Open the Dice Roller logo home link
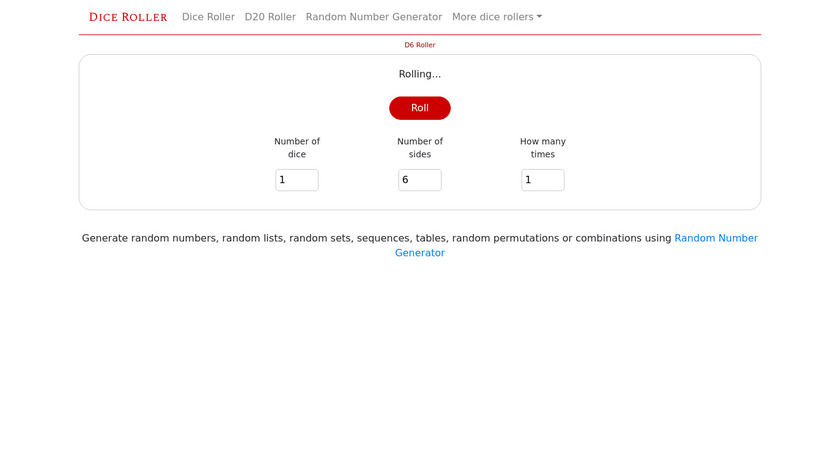The width and height of the screenshot is (840, 472). pyautogui.click(x=128, y=17)
